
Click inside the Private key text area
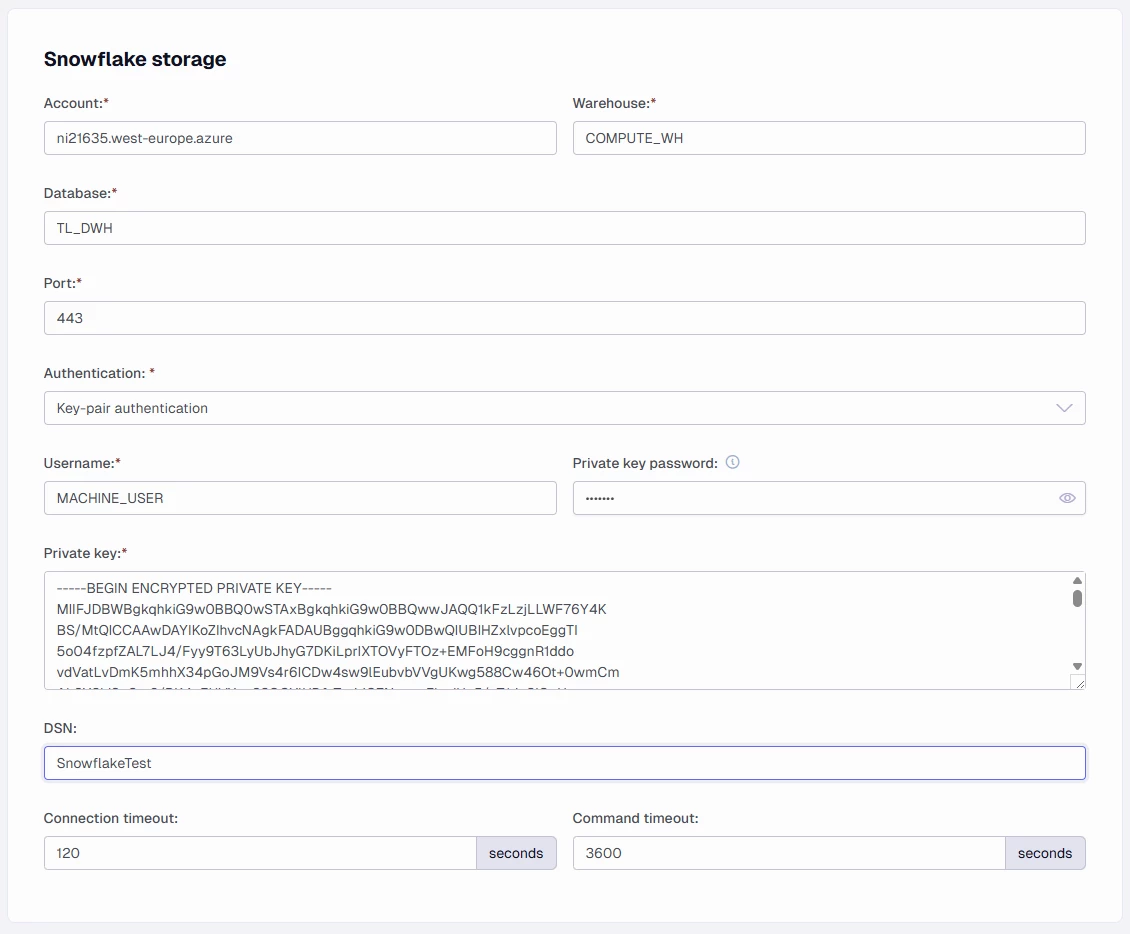pos(550,630)
